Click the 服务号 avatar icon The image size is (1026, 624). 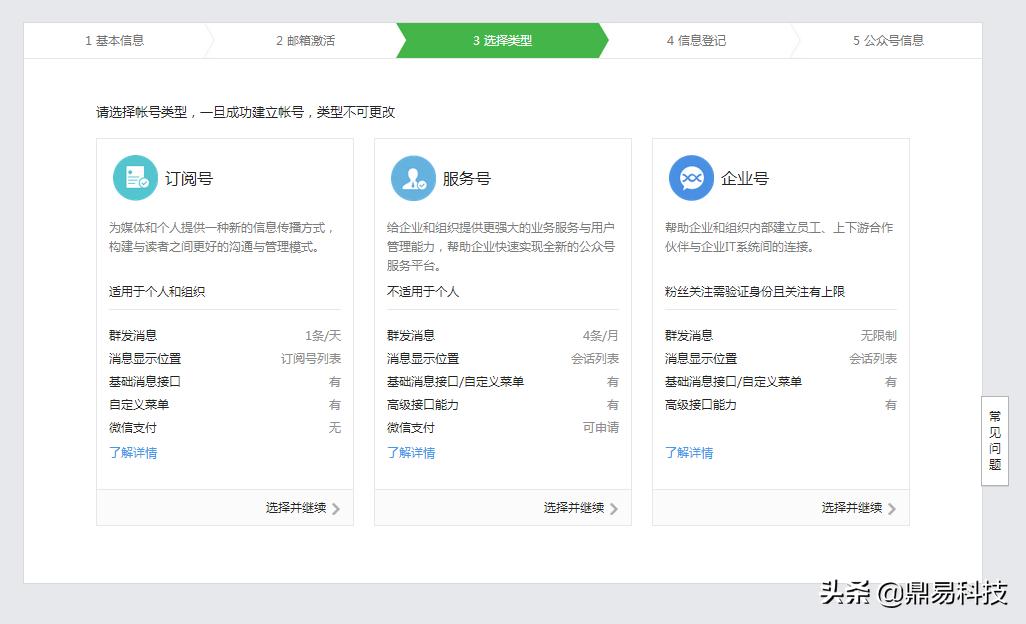(412, 176)
